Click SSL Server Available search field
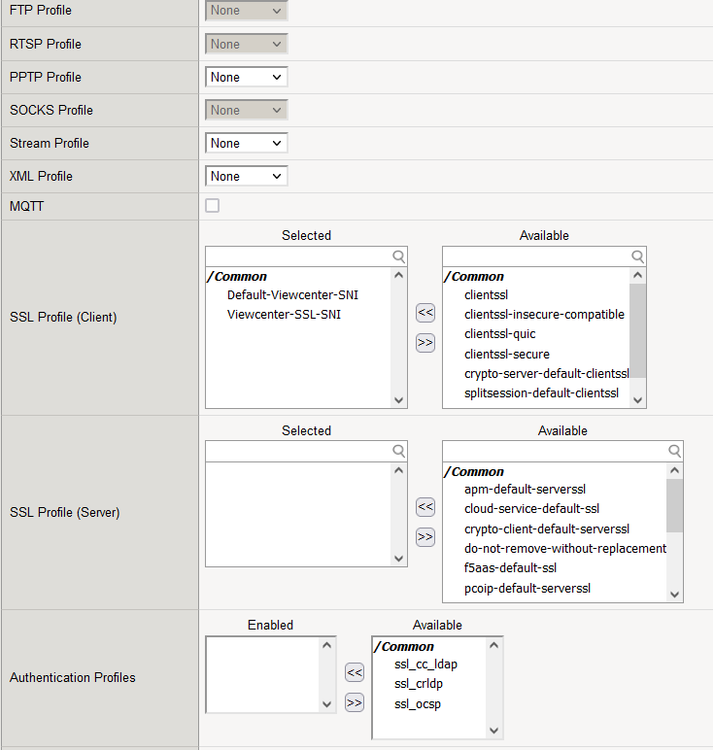 (553, 451)
